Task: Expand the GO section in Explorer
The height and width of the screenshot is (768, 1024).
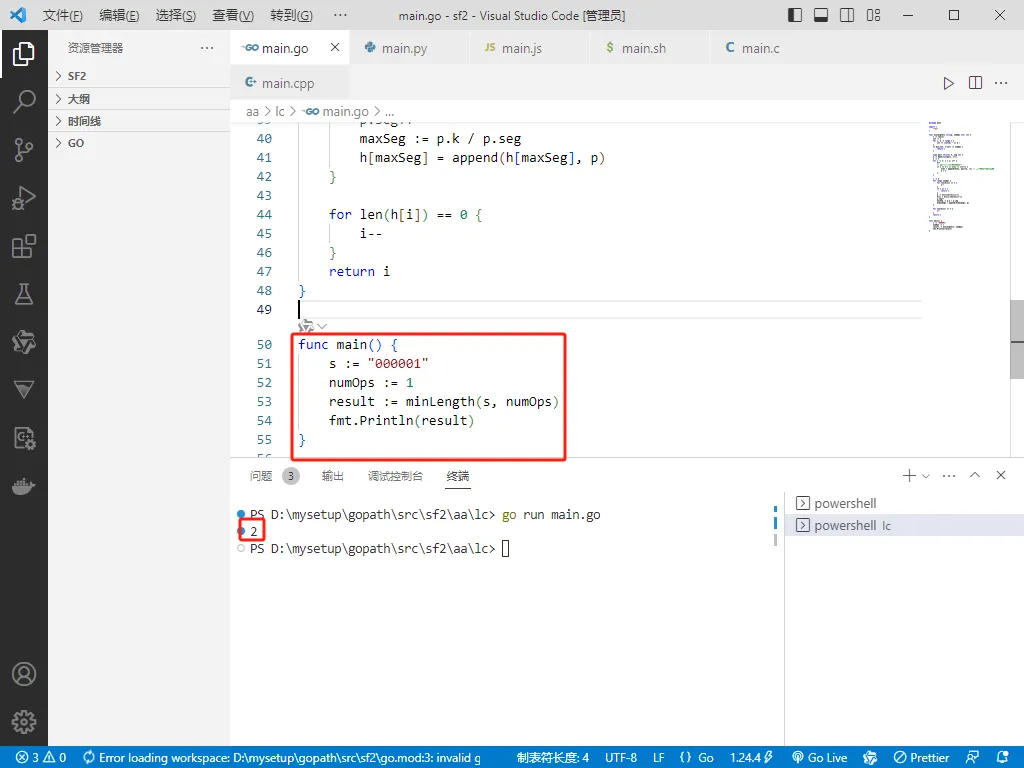Action: 139,143
